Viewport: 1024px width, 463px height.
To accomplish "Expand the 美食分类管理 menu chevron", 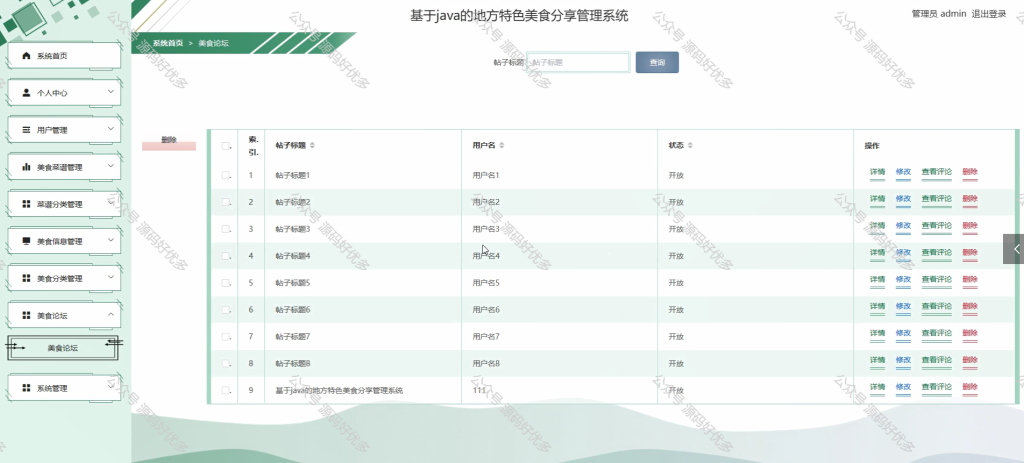I will (110, 278).
